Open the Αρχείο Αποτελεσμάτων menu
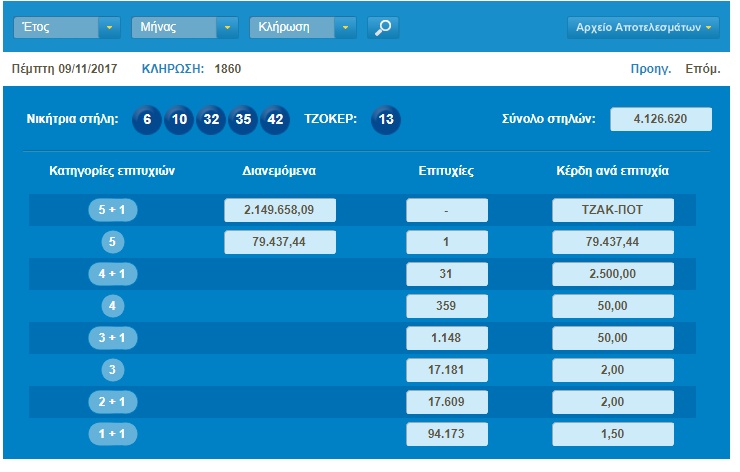The image size is (740, 472). 643,27
